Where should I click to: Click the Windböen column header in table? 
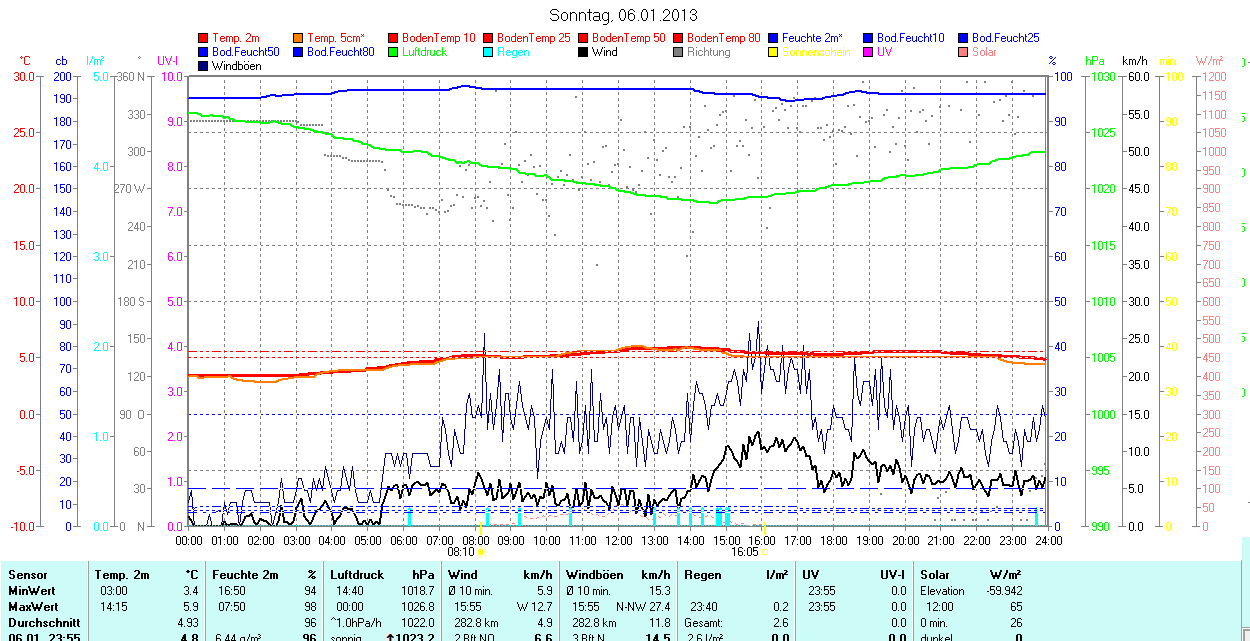click(x=593, y=575)
